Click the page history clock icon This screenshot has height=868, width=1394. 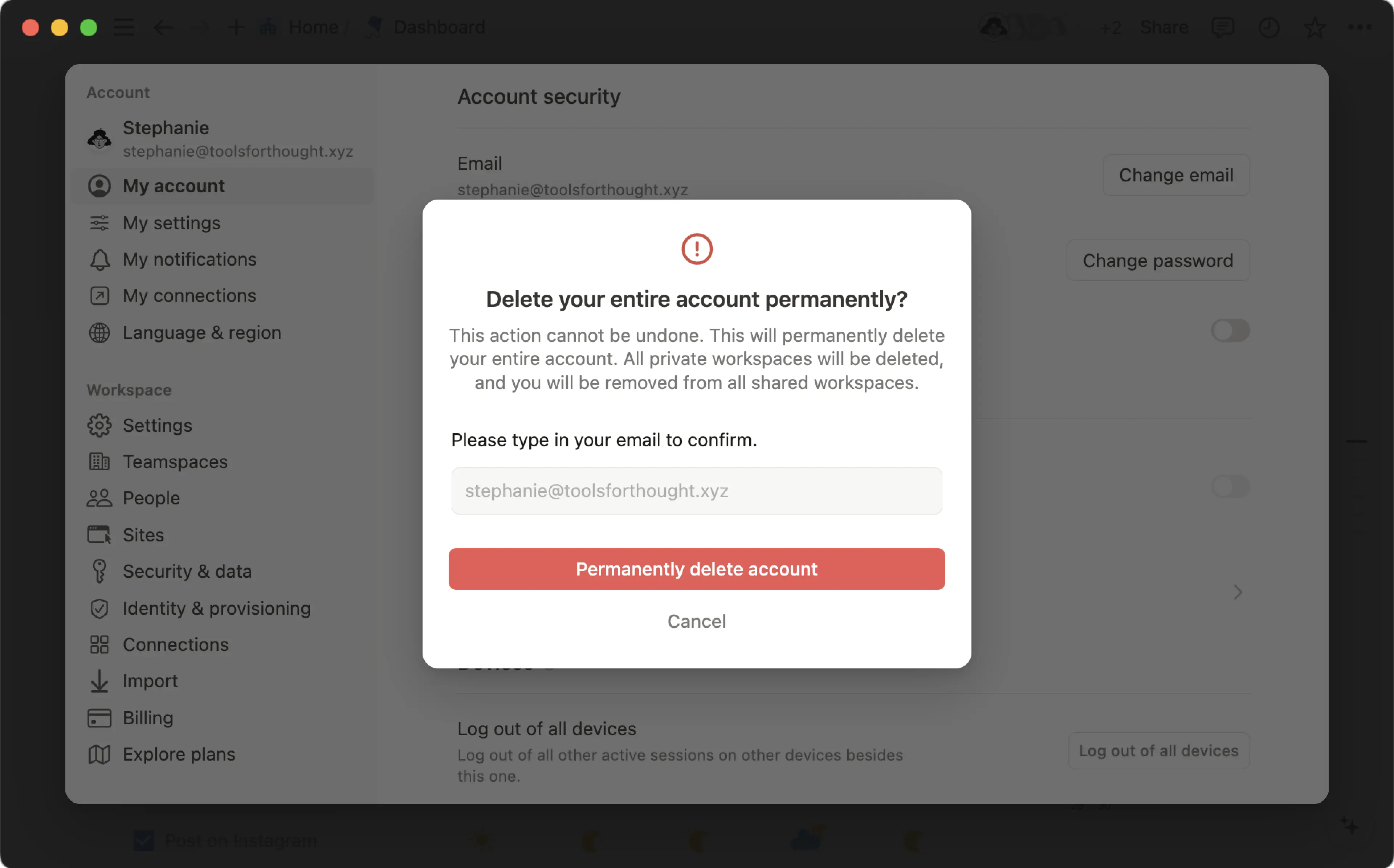(1269, 27)
